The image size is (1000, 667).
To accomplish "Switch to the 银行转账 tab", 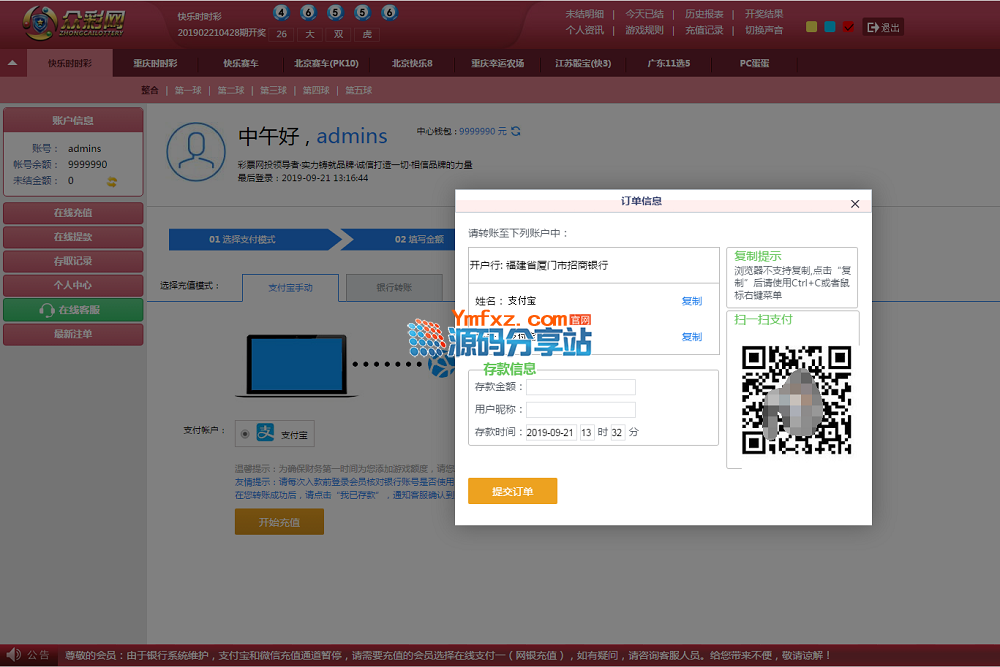I will point(393,287).
